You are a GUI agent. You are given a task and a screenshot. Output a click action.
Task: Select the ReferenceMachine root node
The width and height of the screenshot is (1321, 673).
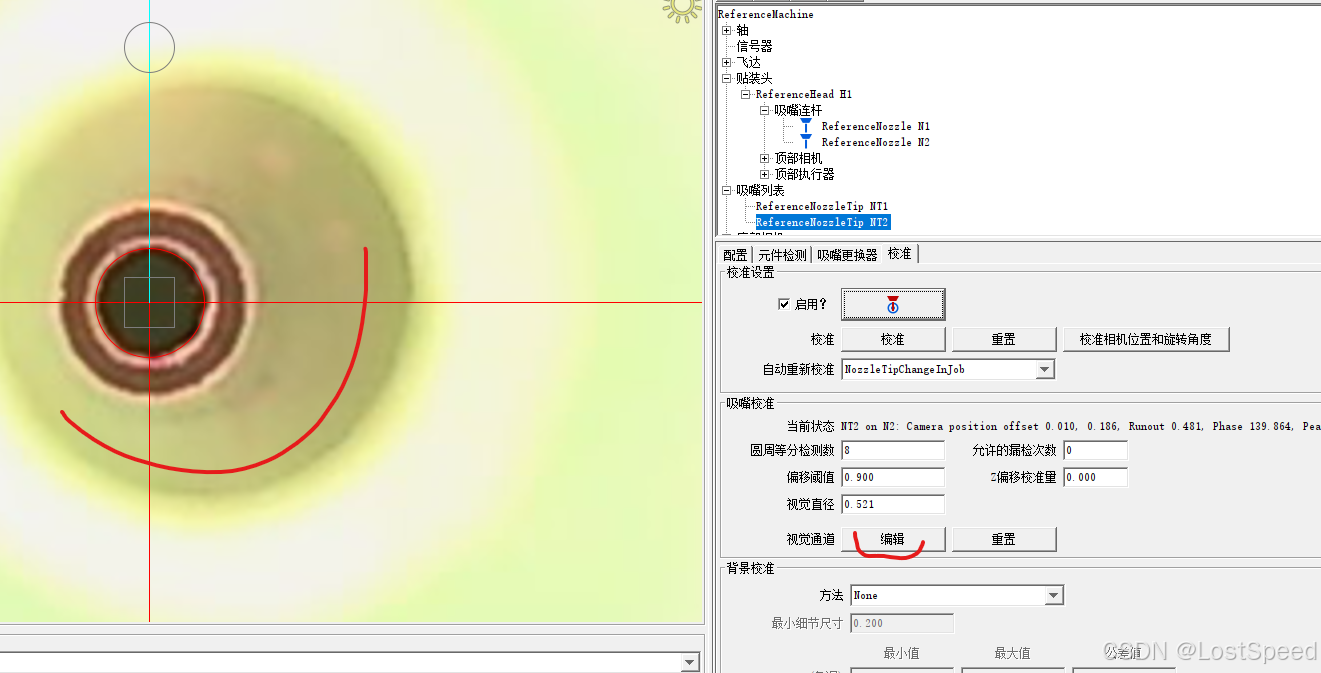766,14
